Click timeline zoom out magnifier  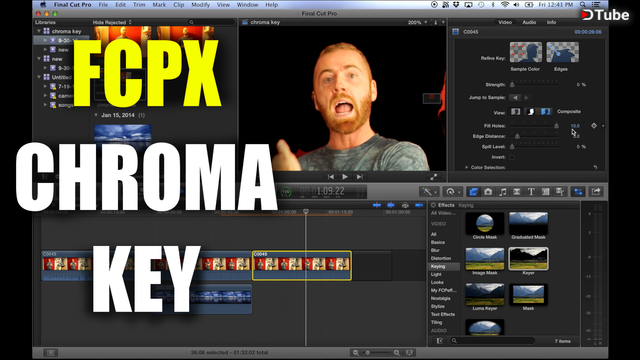coord(356,353)
